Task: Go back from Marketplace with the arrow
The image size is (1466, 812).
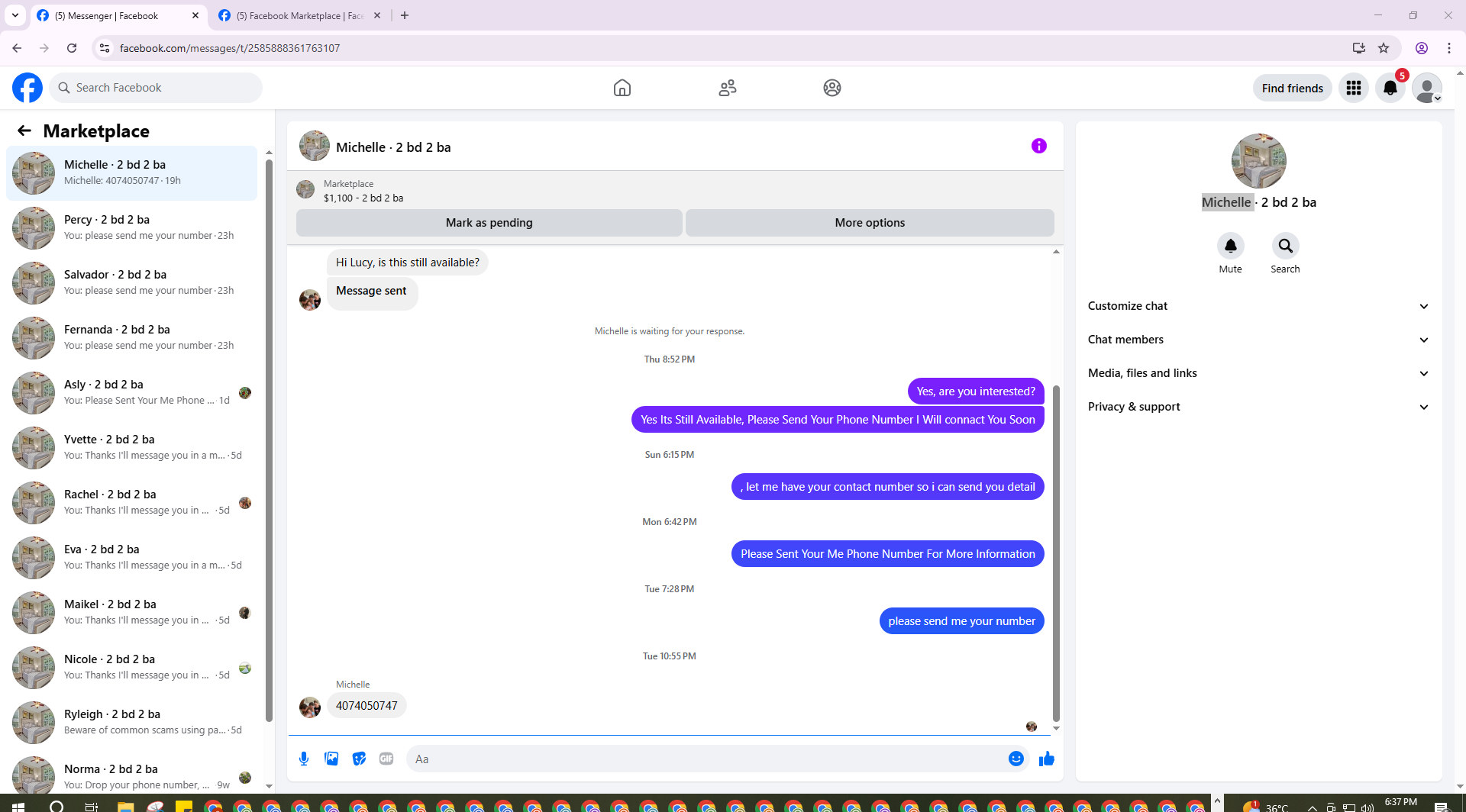Action: click(24, 130)
